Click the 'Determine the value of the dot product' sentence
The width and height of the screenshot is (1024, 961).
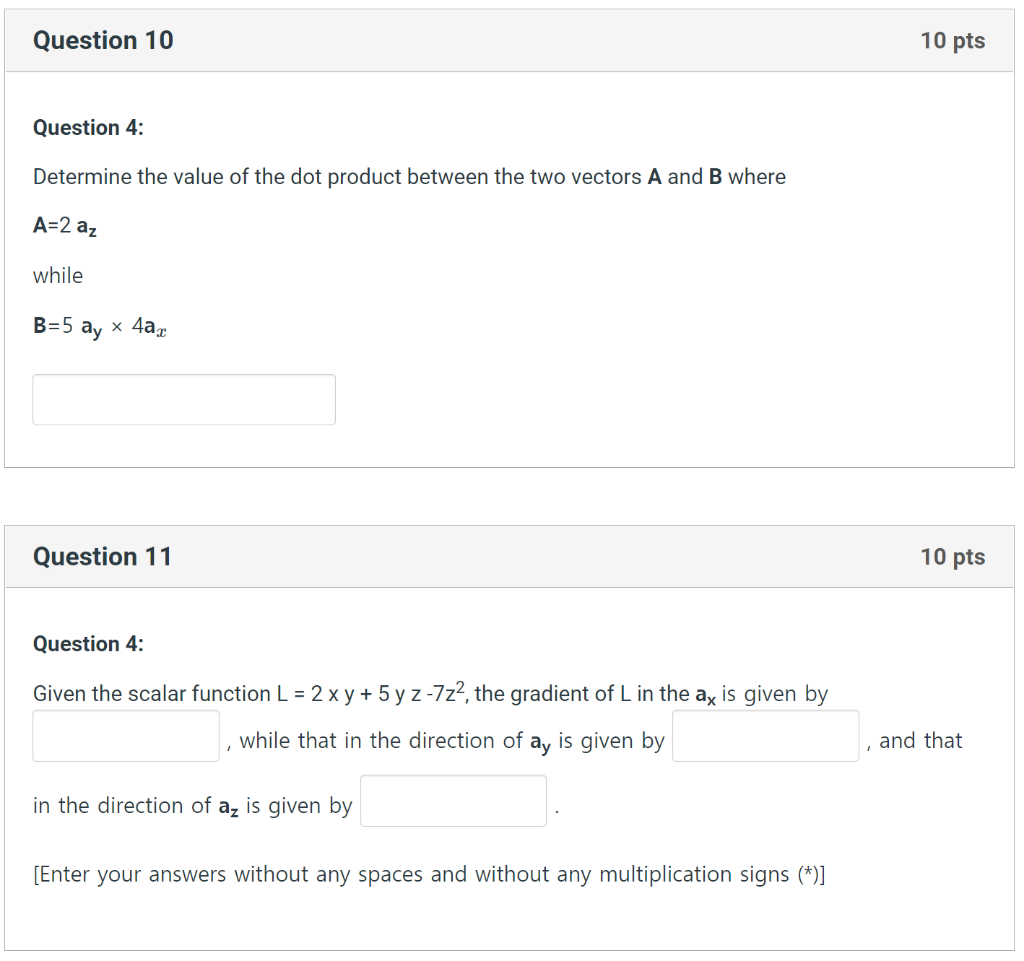pyautogui.click(x=409, y=177)
